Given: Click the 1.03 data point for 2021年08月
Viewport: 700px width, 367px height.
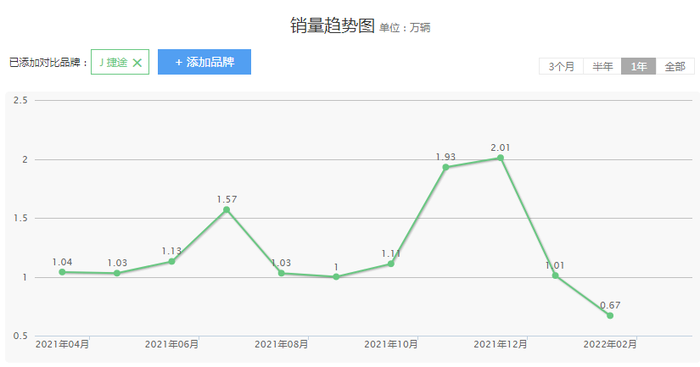Looking at the screenshot, I should (281, 273).
